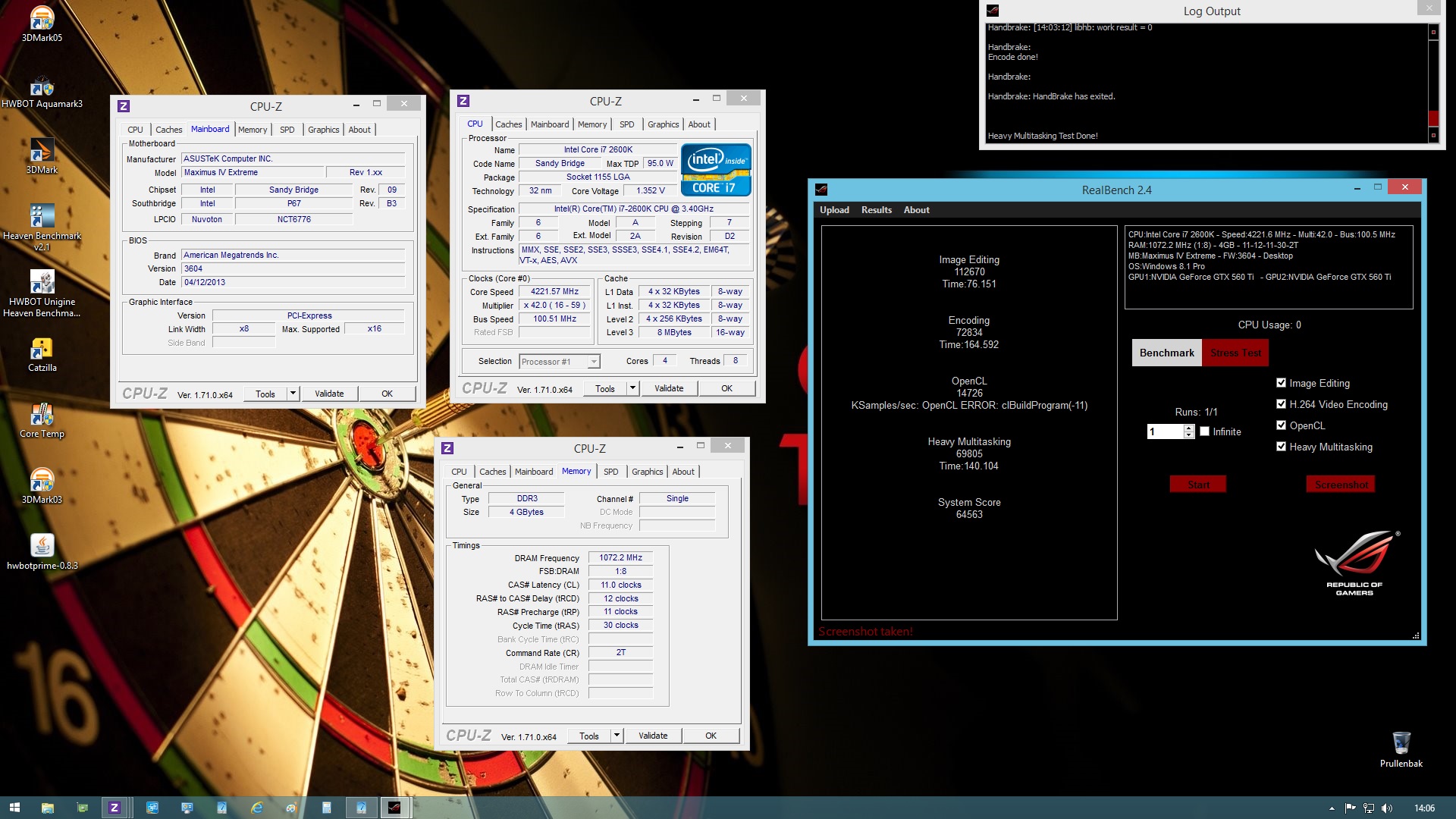Open About tab in the CPU tab window

coord(699,124)
